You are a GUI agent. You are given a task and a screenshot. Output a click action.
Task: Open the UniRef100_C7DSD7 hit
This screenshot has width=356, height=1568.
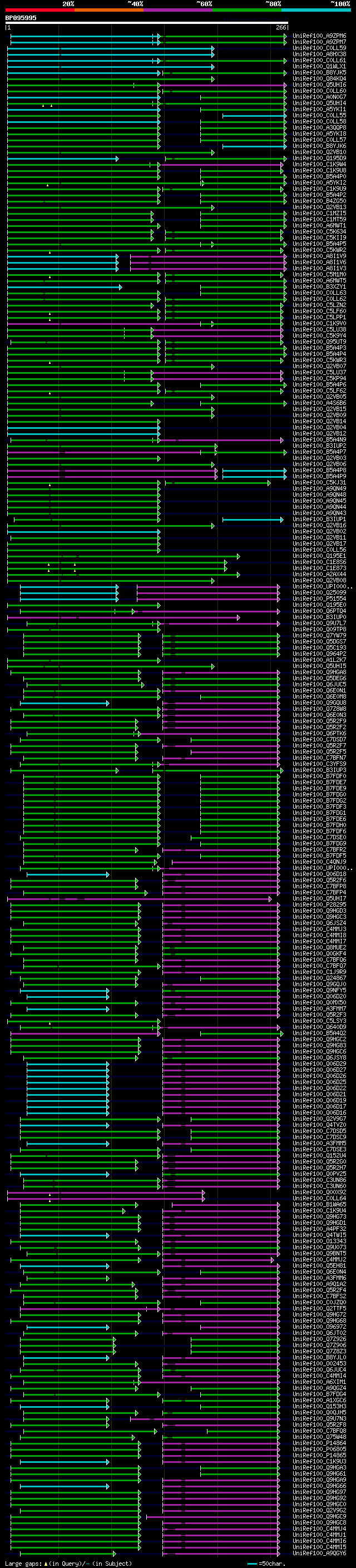tap(319, 740)
